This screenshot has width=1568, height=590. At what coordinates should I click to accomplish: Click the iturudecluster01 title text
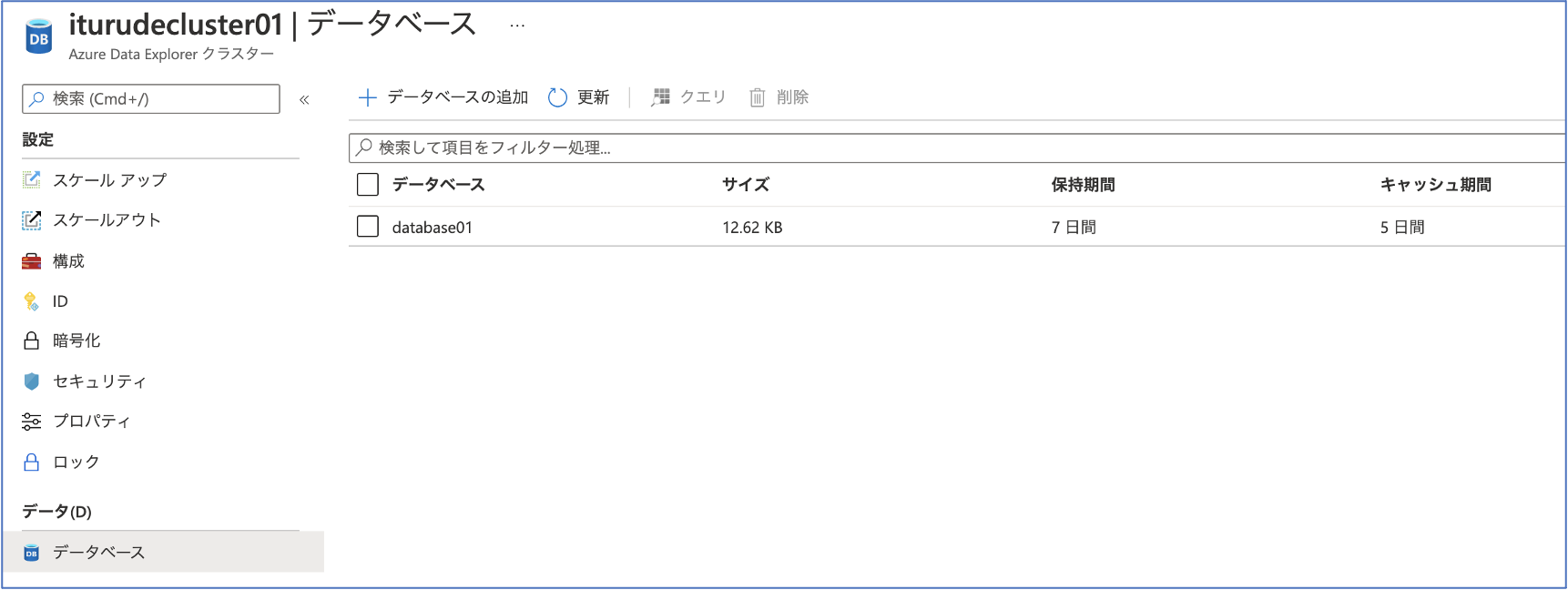coord(176,25)
